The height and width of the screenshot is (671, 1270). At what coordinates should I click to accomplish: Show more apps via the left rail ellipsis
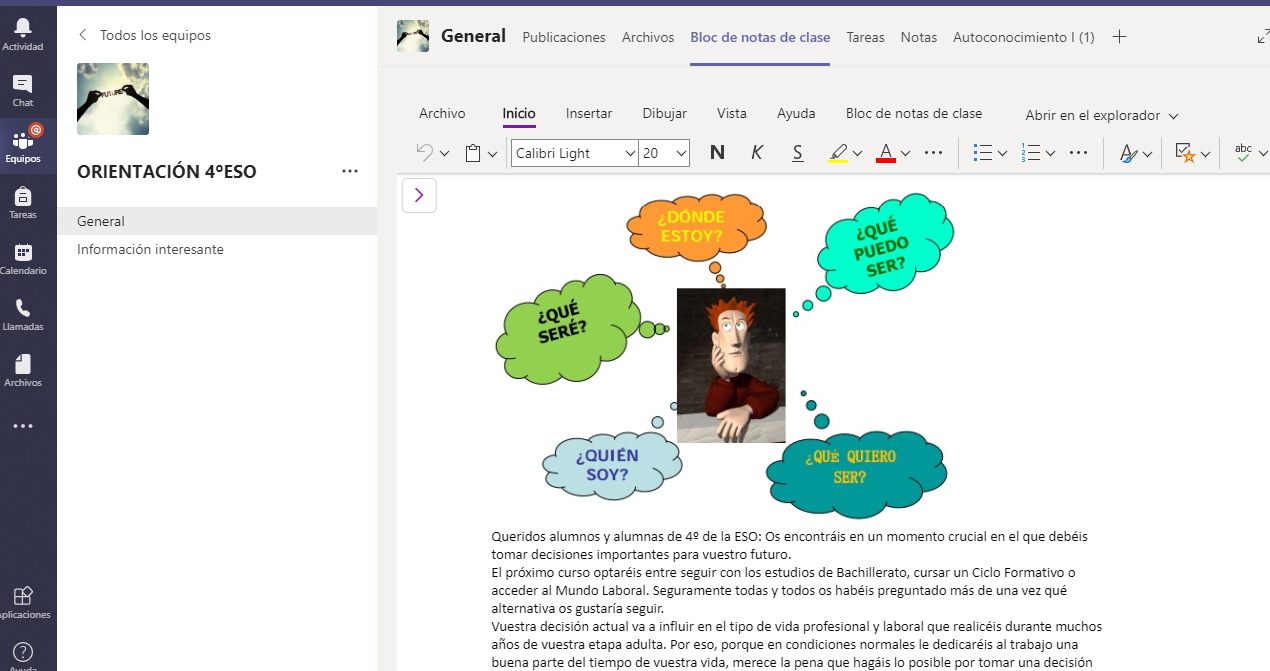(23, 426)
